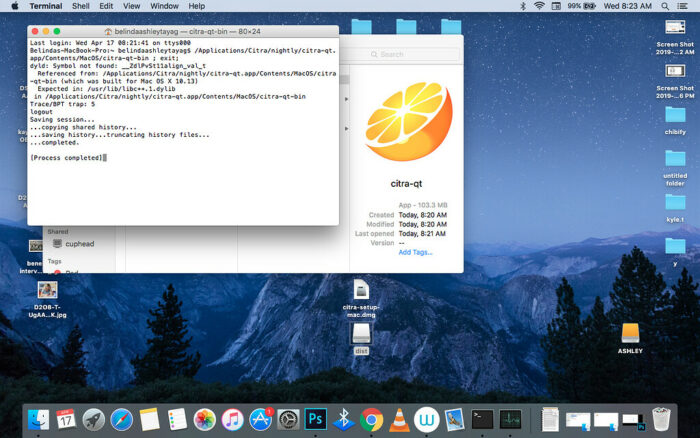Image resolution: width=700 pixels, height=438 pixels.
Task: Click Bluetooth status icon in menu bar
Action: coord(523,6)
